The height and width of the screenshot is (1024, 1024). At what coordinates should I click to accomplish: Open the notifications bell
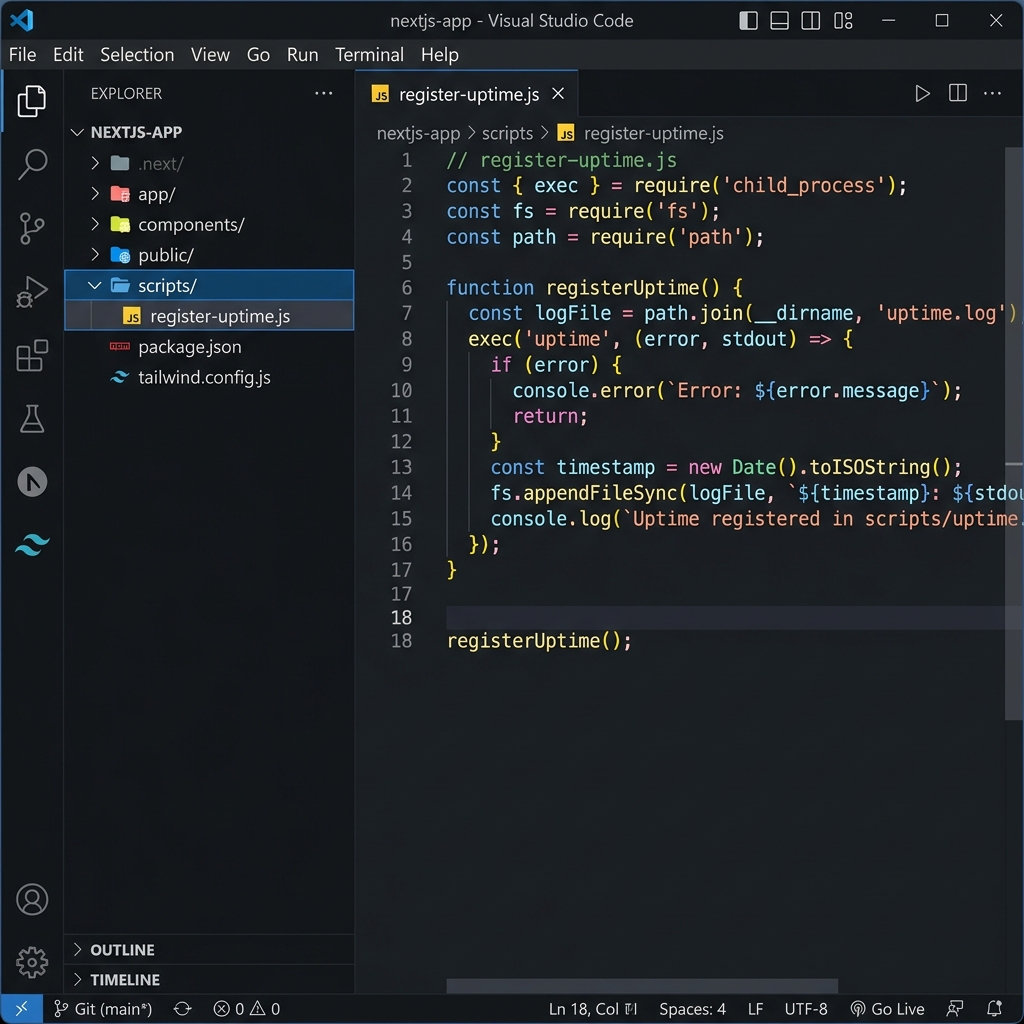pyautogui.click(x=995, y=1009)
